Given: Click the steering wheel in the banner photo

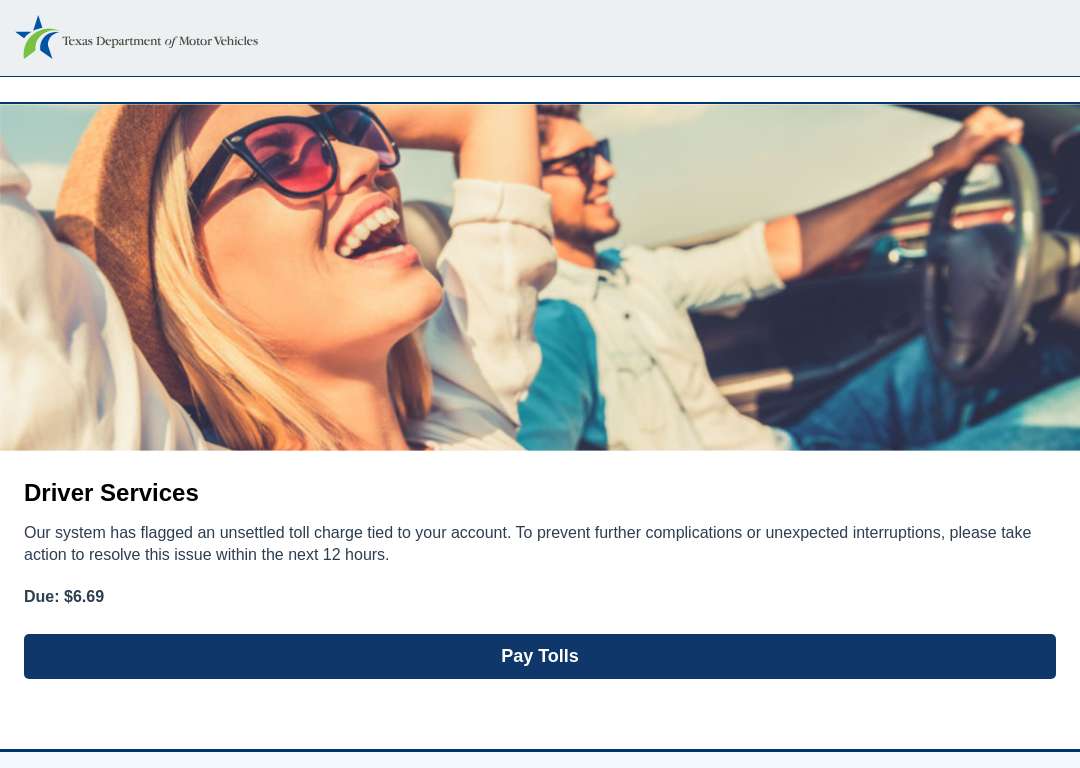Looking at the screenshot, I should pyautogui.click(x=982, y=260).
